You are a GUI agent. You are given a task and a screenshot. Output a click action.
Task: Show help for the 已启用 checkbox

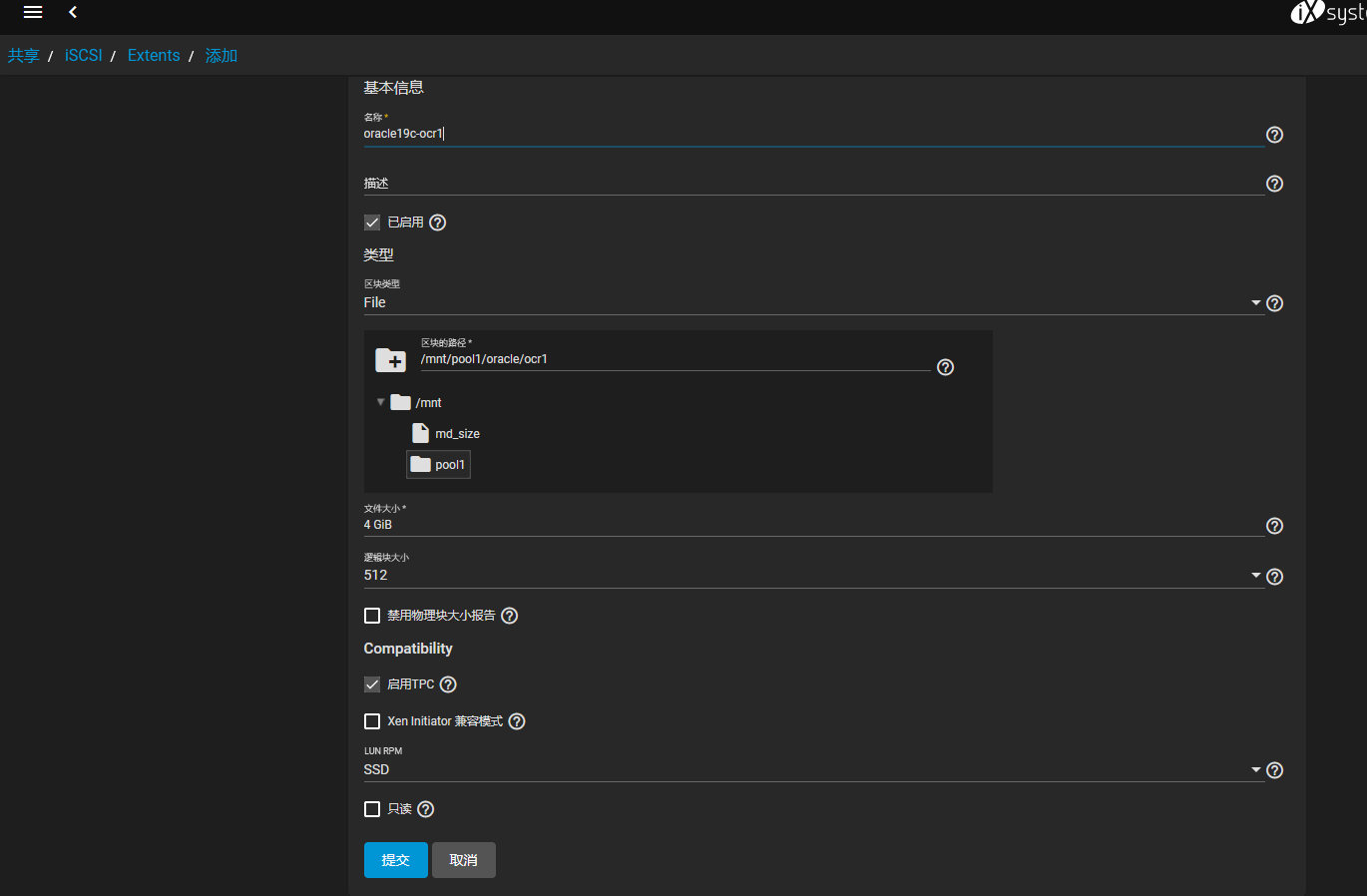(x=437, y=223)
